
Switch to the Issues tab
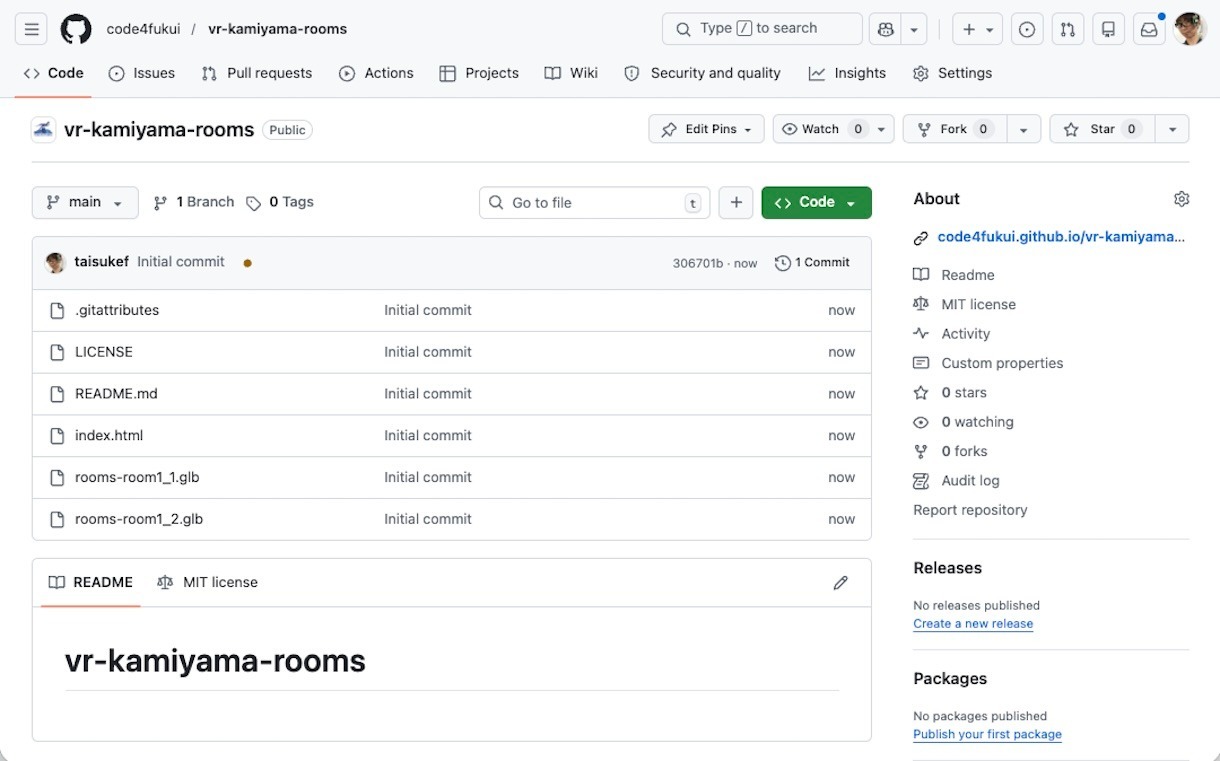[142, 73]
